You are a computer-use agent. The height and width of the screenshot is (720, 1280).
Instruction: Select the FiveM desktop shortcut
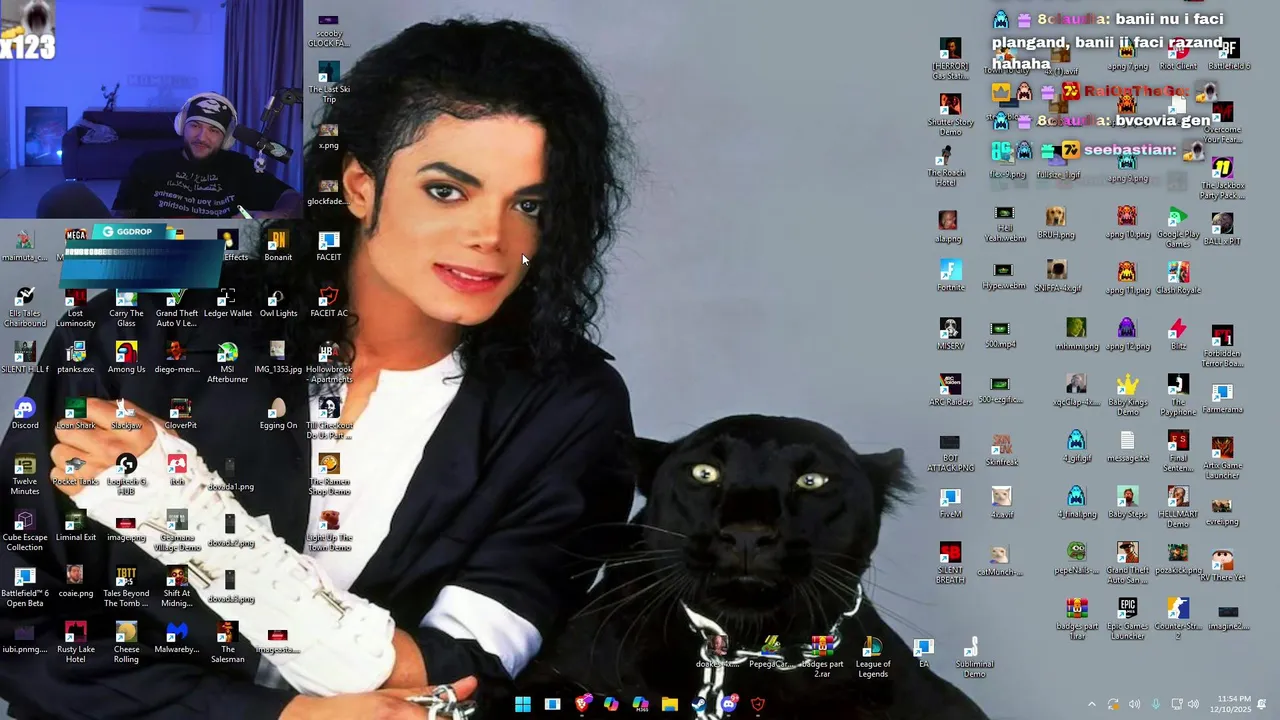(950, 502)
